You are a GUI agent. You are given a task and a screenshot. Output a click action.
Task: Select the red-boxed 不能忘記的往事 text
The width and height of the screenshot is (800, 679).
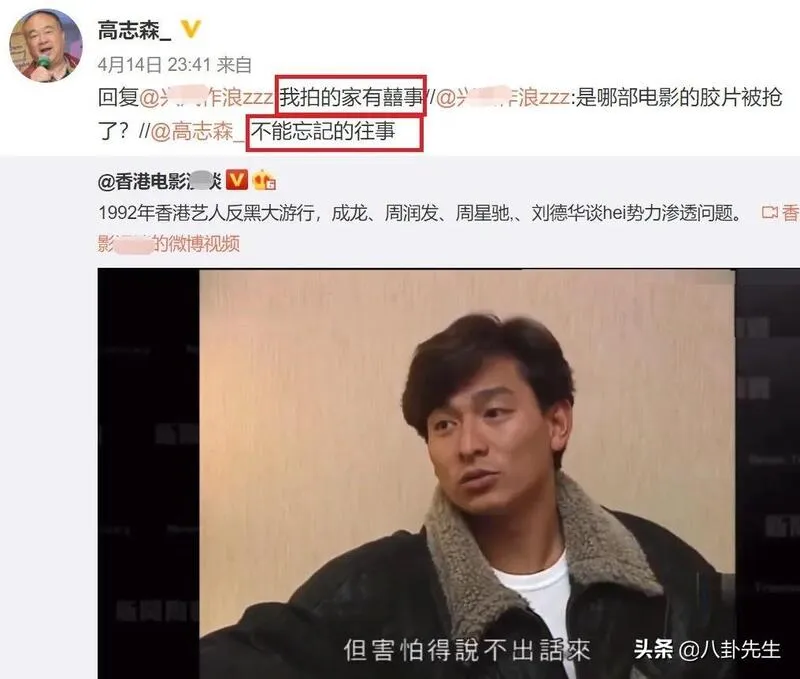pyautogui.click(x=323, y=132)
